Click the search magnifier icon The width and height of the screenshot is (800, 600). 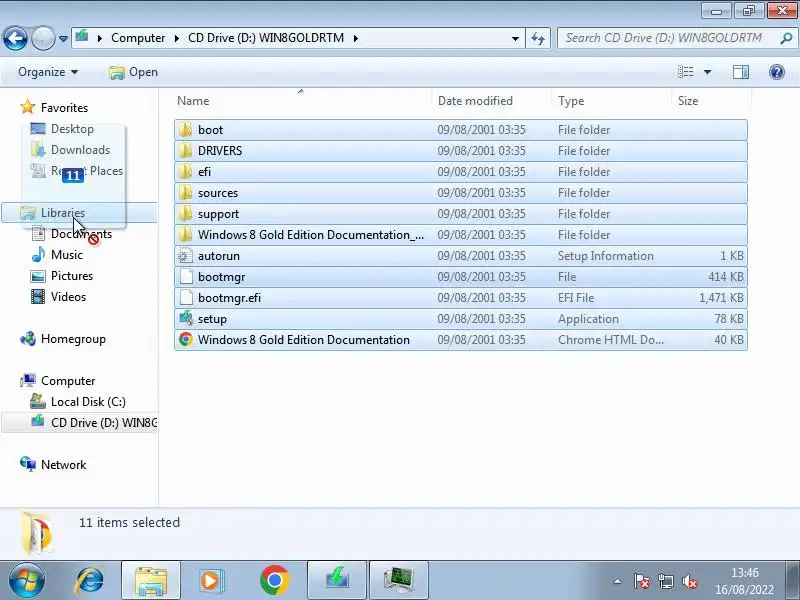pyautogui.click(x=786, y=38)
